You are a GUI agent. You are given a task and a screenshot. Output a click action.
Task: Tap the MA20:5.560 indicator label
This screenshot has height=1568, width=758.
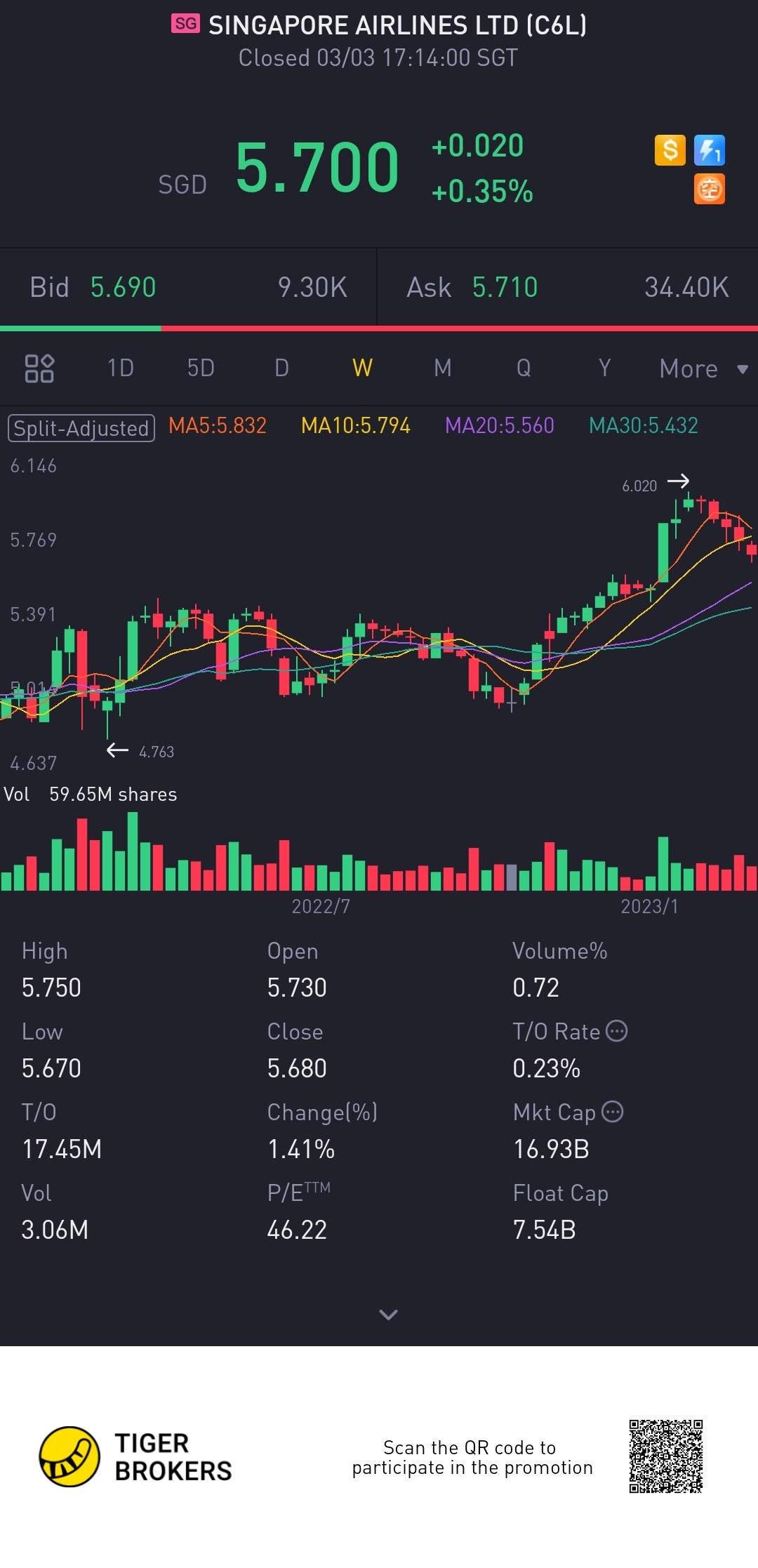(500, 425)
